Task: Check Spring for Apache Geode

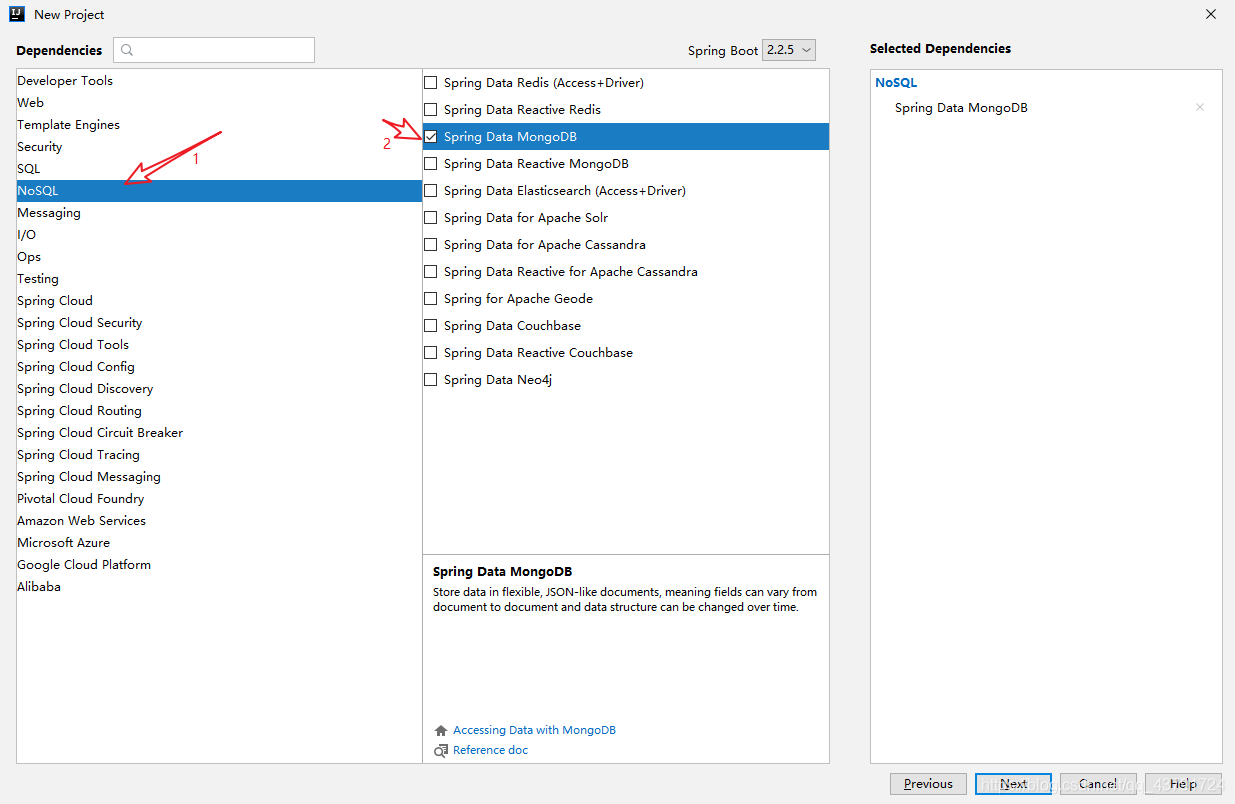Action: [431, 298]
